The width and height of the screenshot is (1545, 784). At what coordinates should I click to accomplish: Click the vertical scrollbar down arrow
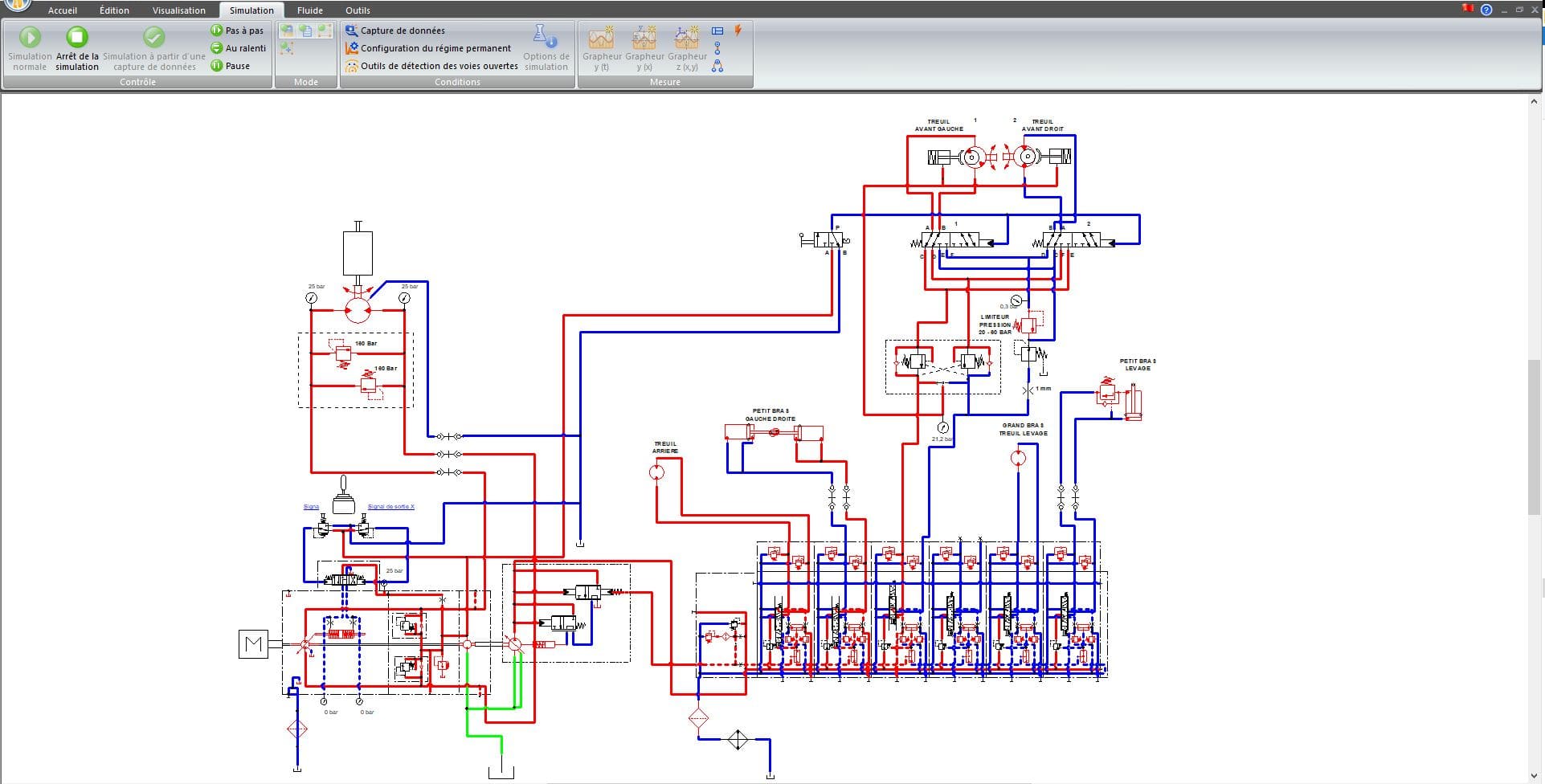point(1535,777)
